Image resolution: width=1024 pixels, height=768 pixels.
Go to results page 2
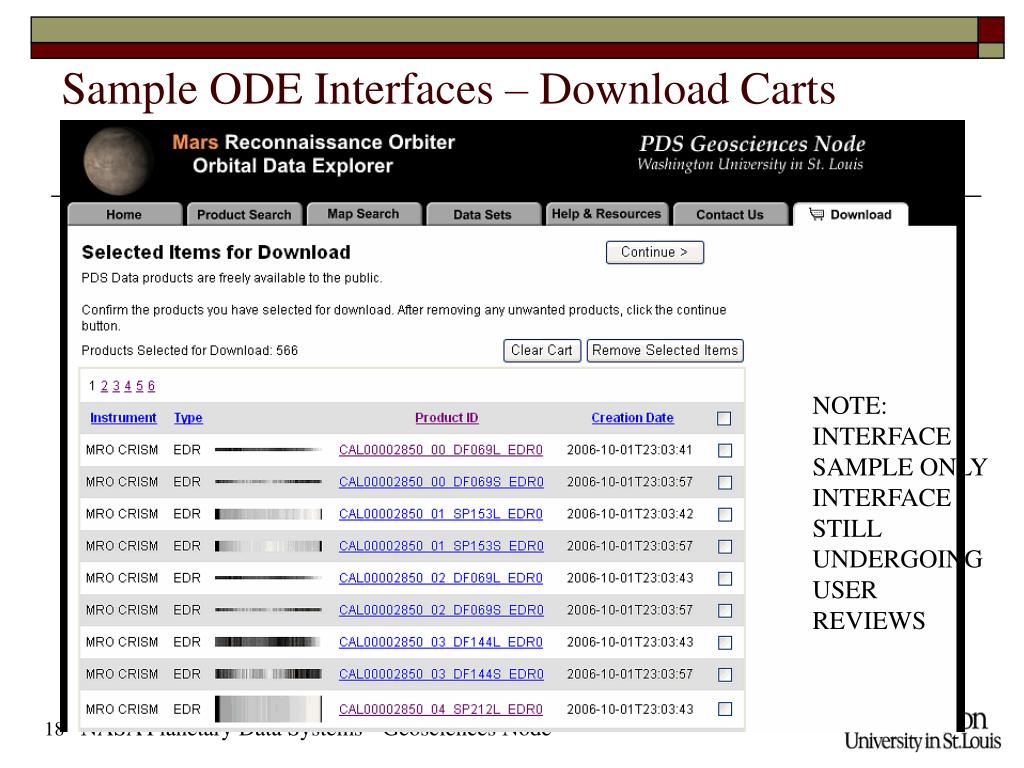coord(104,386)
